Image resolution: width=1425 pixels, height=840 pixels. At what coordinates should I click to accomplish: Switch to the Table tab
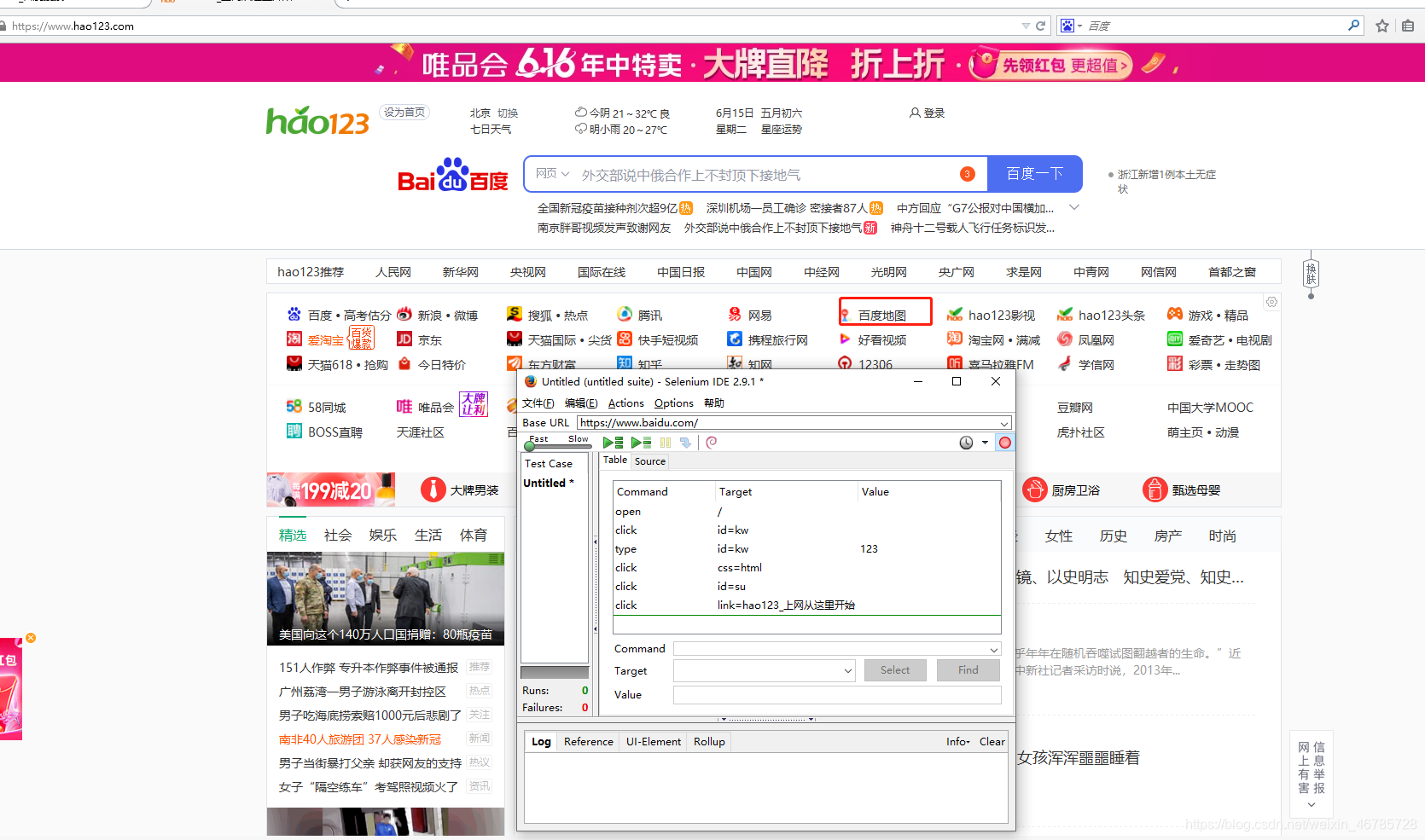(615, 461)
